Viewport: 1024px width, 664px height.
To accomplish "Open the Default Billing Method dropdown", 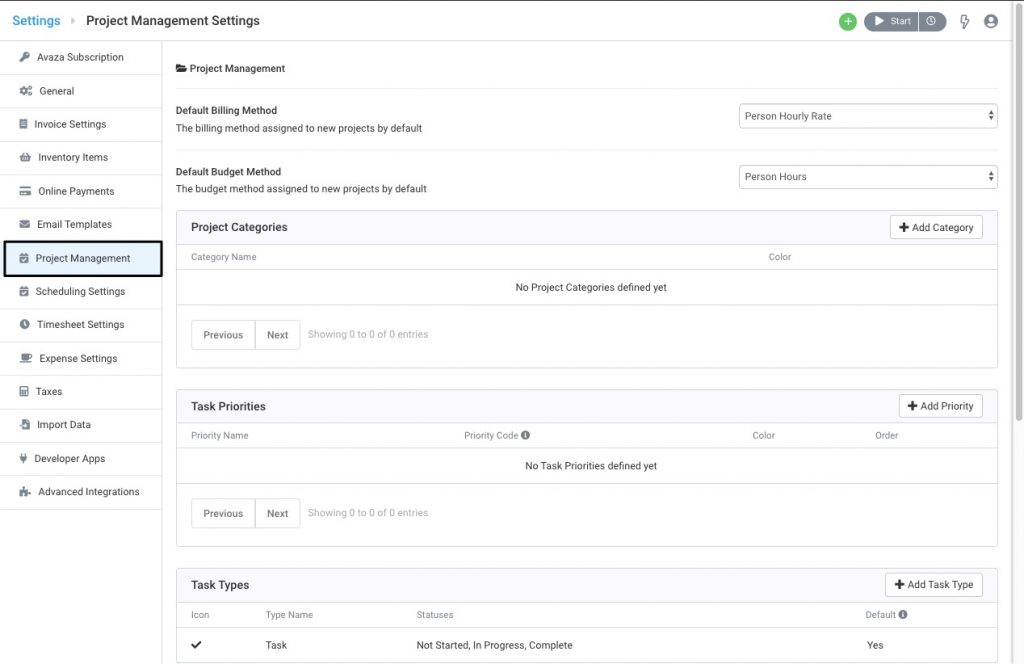I will (866, 115).
